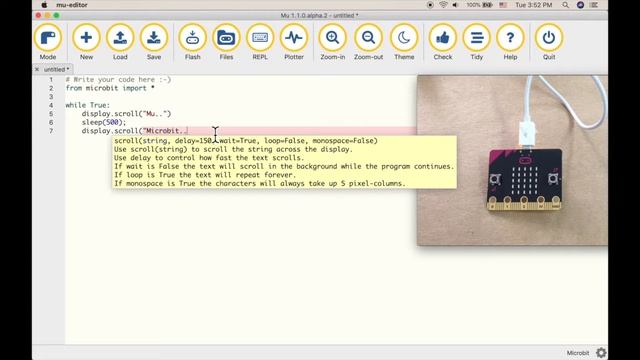Open Spotlight search in menu bar

coord(565,5)
